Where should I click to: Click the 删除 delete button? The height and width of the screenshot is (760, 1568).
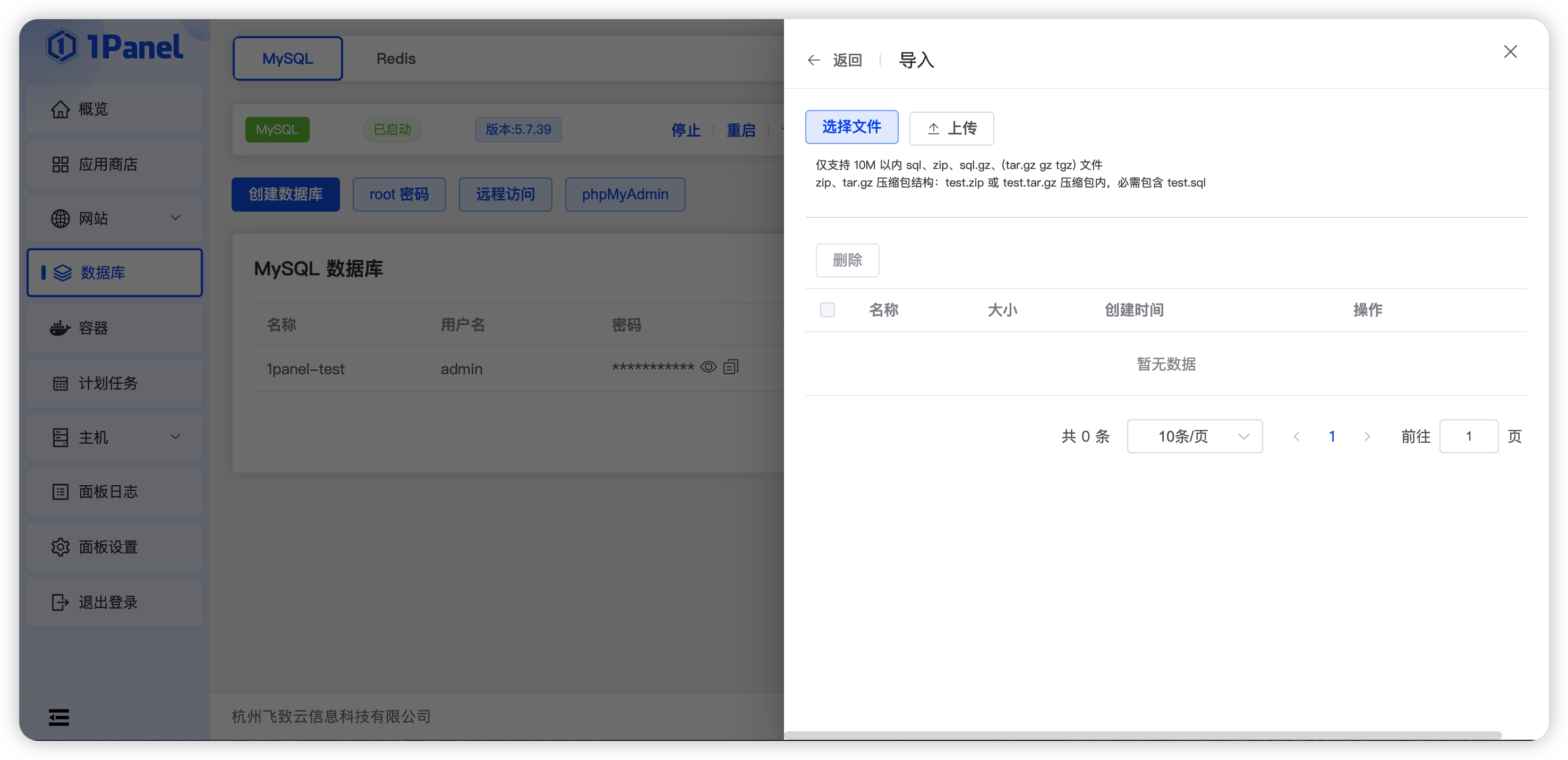(847, 260)
